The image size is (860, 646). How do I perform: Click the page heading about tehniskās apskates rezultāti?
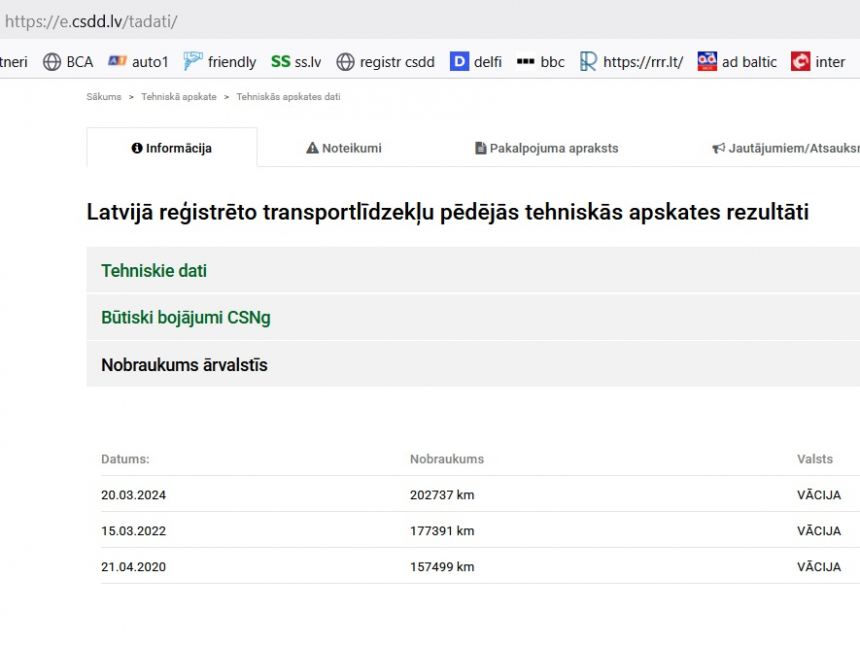coord(448,213)
